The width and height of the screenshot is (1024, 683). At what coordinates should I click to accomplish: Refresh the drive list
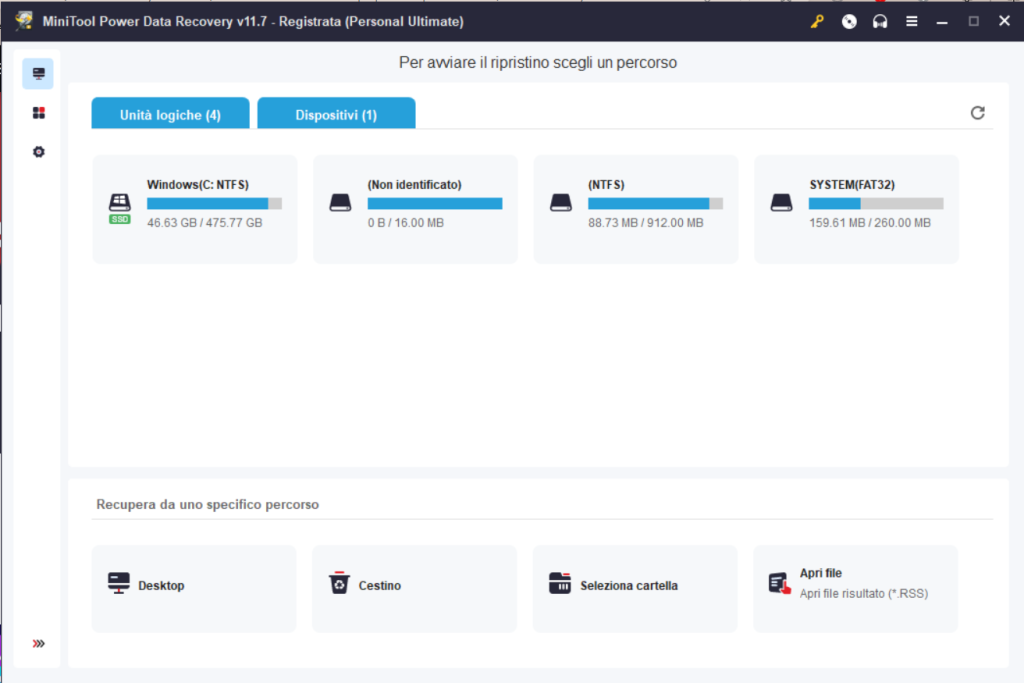(978, 113)
